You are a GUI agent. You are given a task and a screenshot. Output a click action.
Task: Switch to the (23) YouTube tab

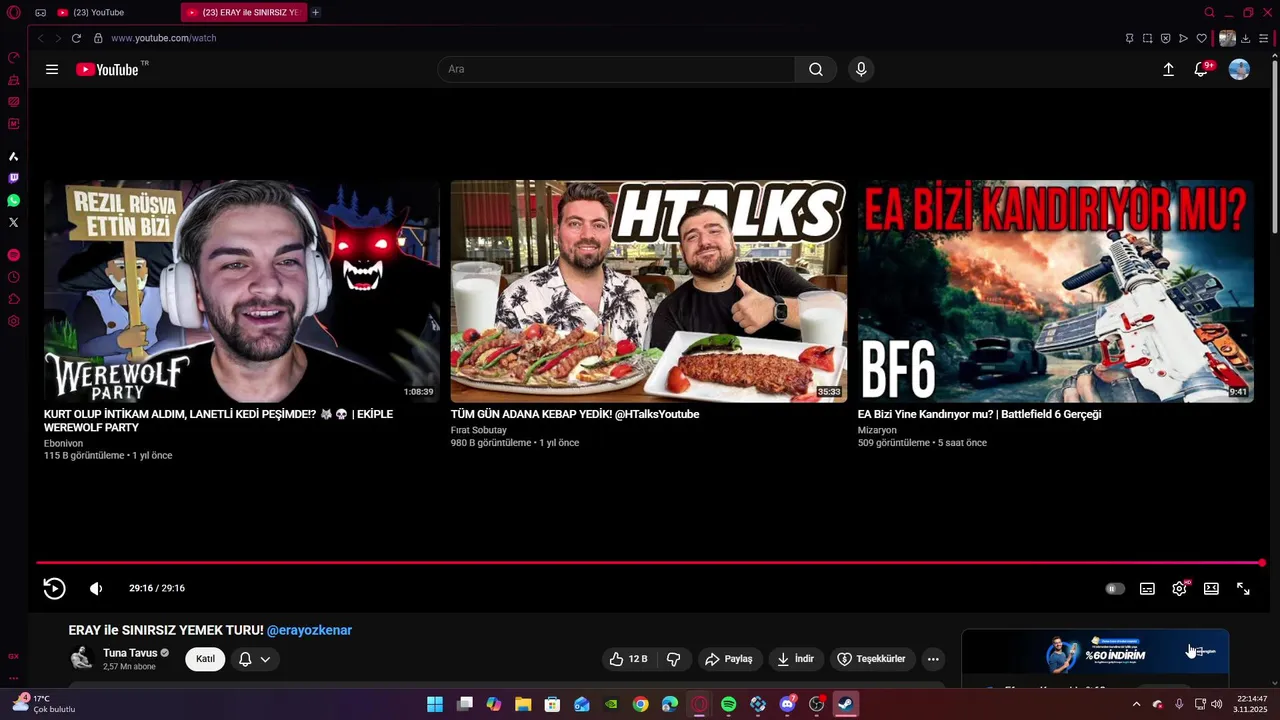115,12
